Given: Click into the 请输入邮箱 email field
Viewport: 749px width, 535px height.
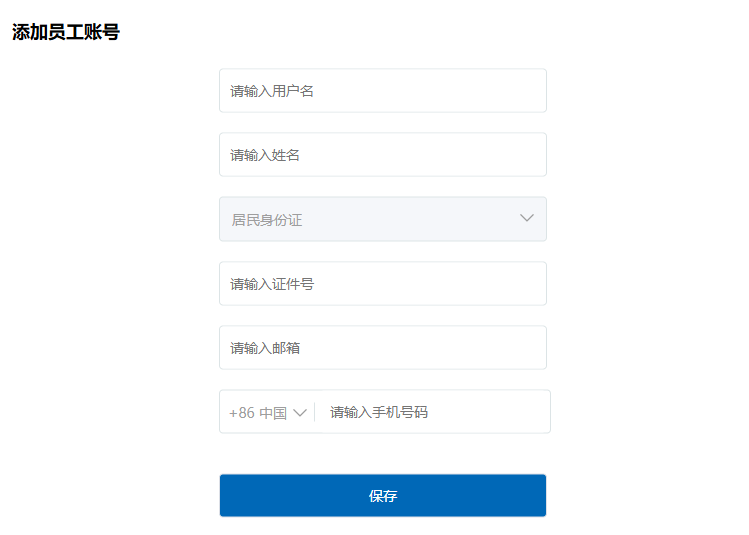Looking at the screenshot, I should tap(382, 348).
